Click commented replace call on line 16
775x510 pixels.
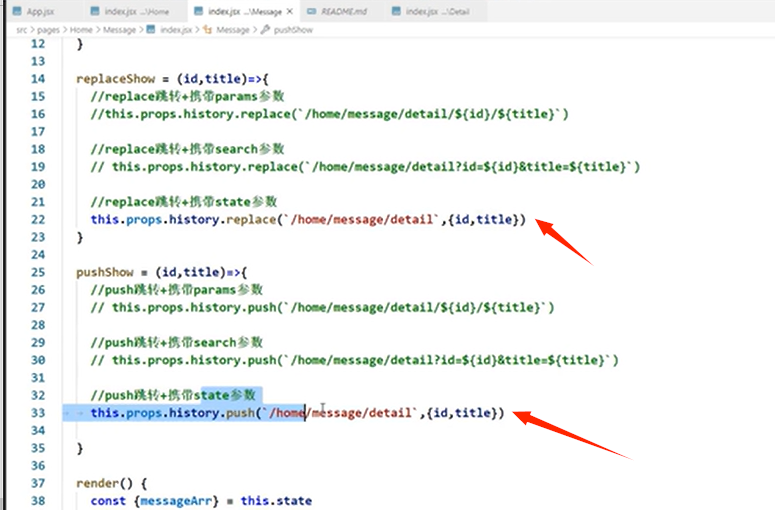(x=330, y=114)
